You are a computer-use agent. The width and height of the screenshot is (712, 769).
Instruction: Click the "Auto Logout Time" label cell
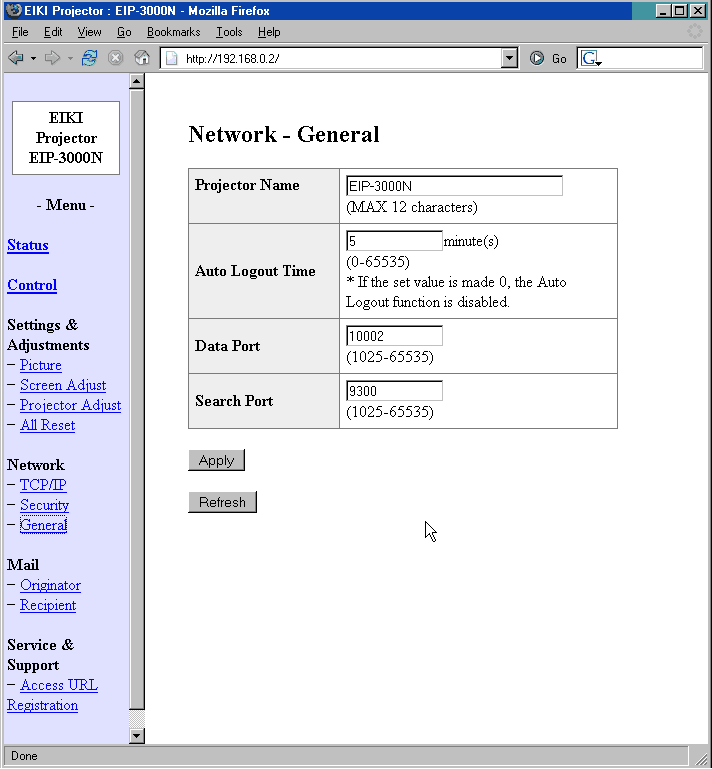click(264, 271)
